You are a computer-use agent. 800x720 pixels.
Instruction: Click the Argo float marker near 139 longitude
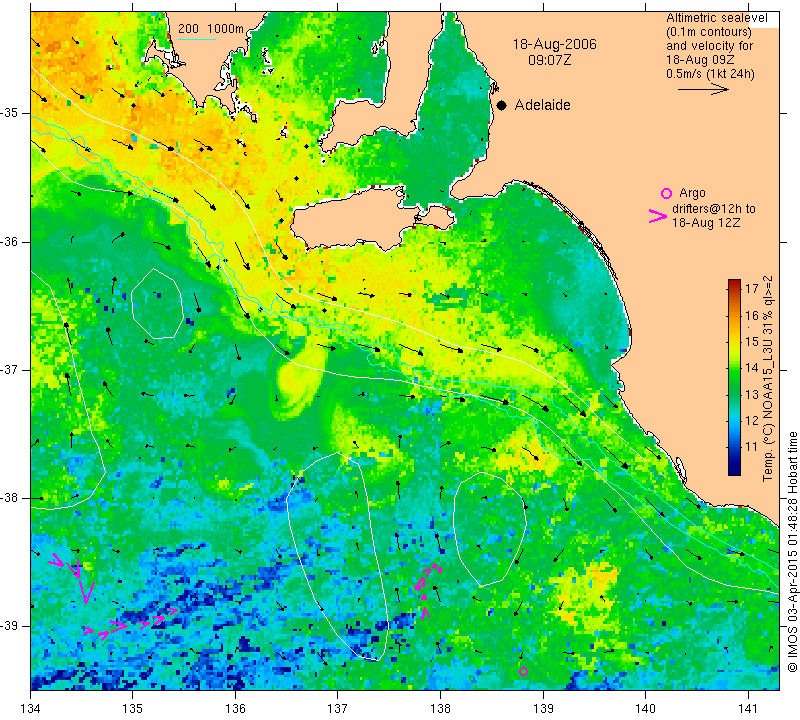[523, 672]
